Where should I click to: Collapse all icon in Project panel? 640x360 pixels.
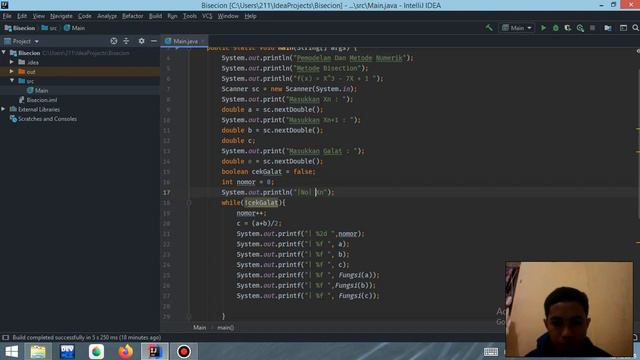[126, 41]
